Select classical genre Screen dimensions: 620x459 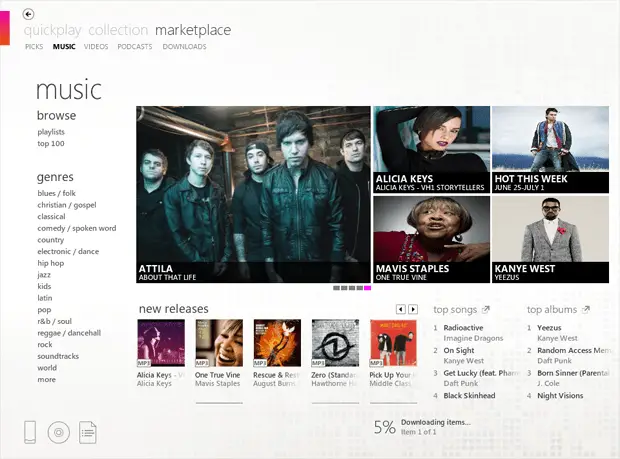(51, 217)
